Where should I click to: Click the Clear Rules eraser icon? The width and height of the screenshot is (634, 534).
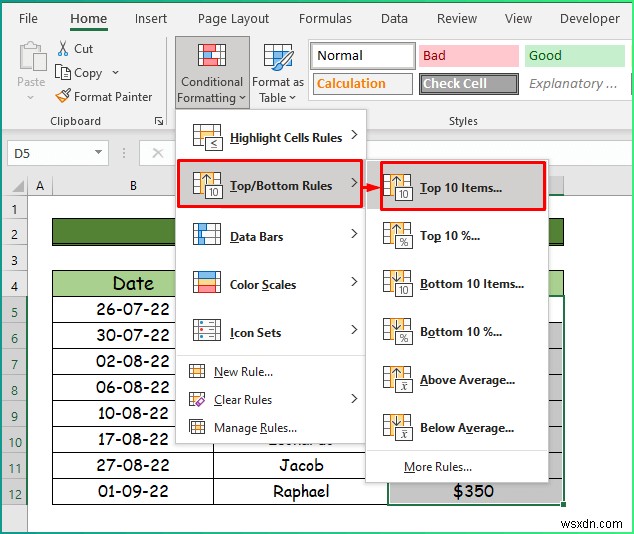click(x=197, y=399)
